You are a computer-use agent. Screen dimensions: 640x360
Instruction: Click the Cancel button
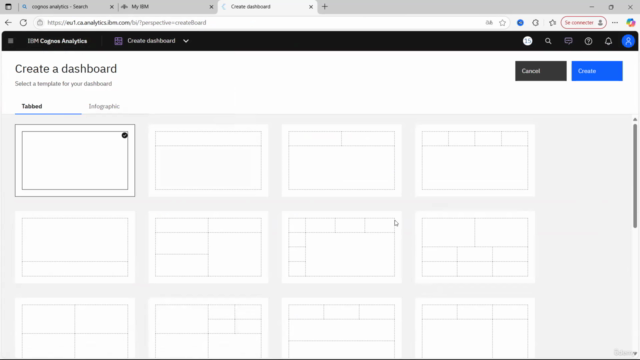[541, 71]
